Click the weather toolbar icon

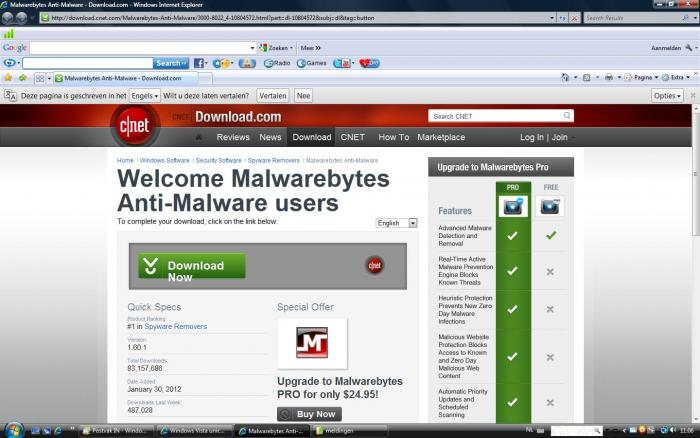[x=222, y=63]
